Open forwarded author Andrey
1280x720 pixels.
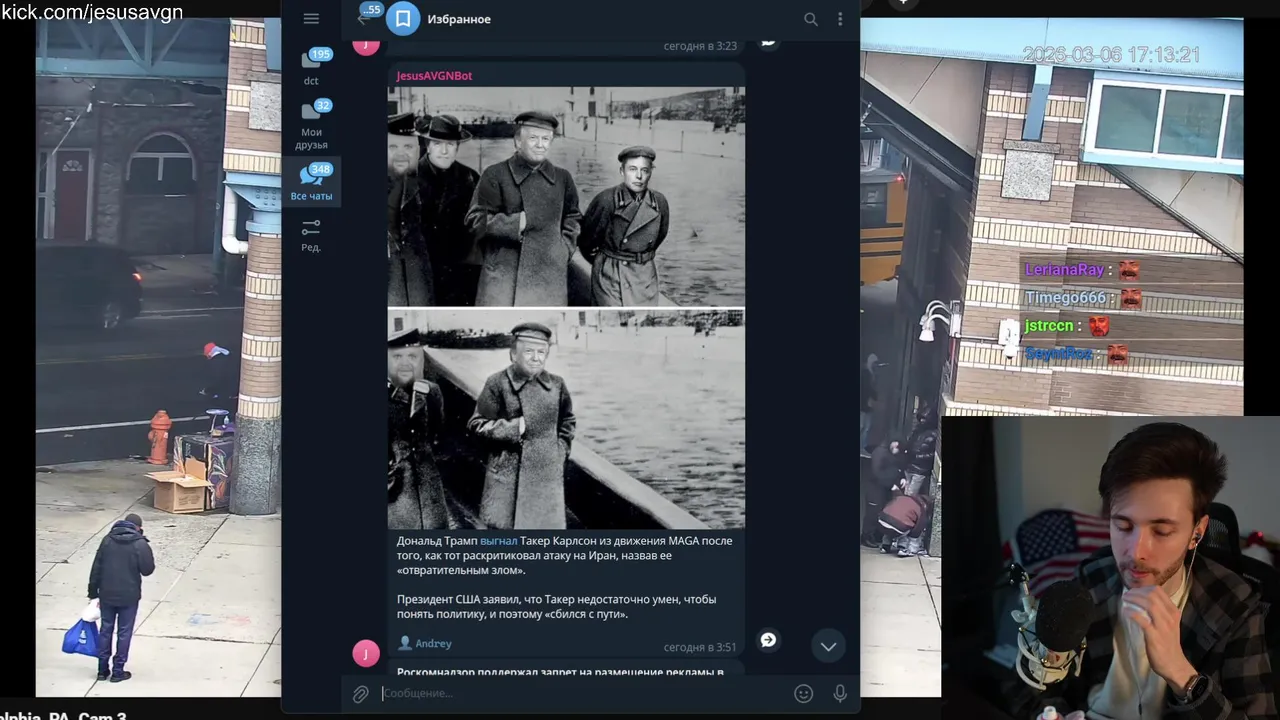425,644
